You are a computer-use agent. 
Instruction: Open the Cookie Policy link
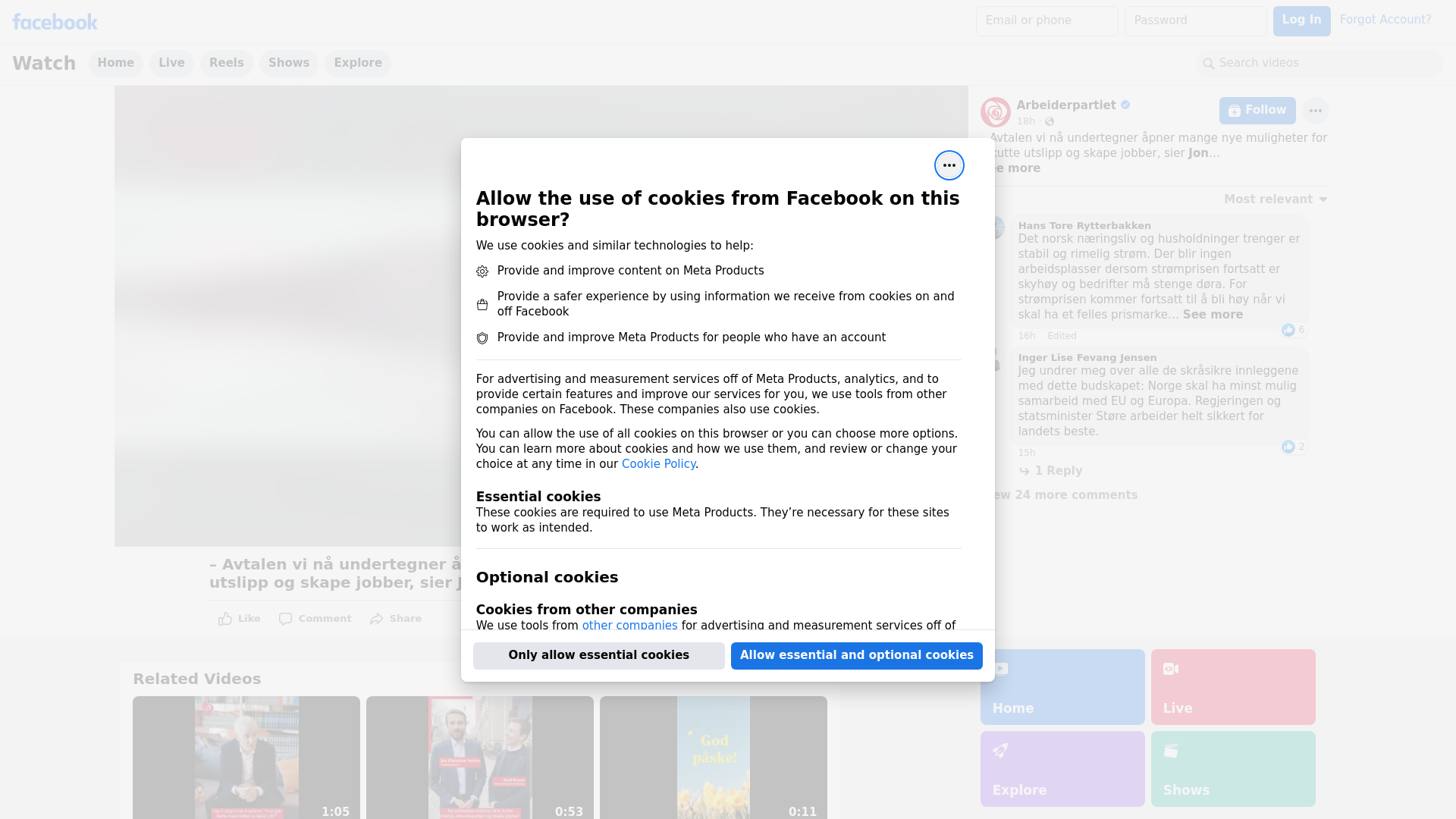(658, 464)
